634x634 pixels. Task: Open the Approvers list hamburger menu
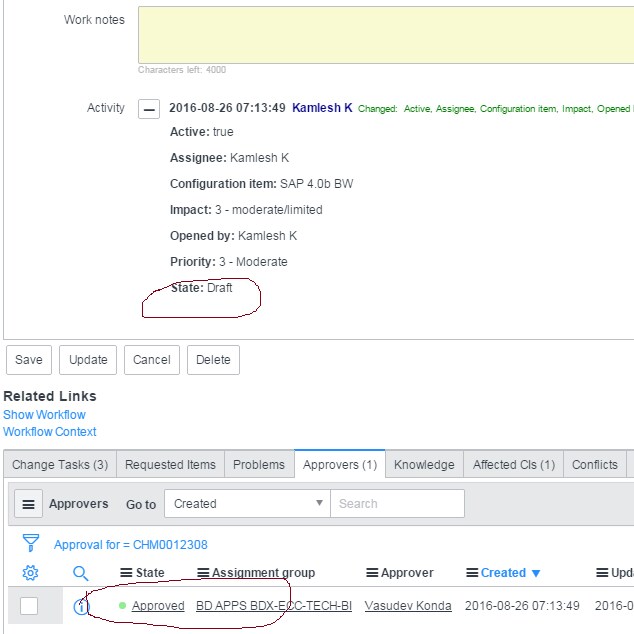[x=28, y=505]
